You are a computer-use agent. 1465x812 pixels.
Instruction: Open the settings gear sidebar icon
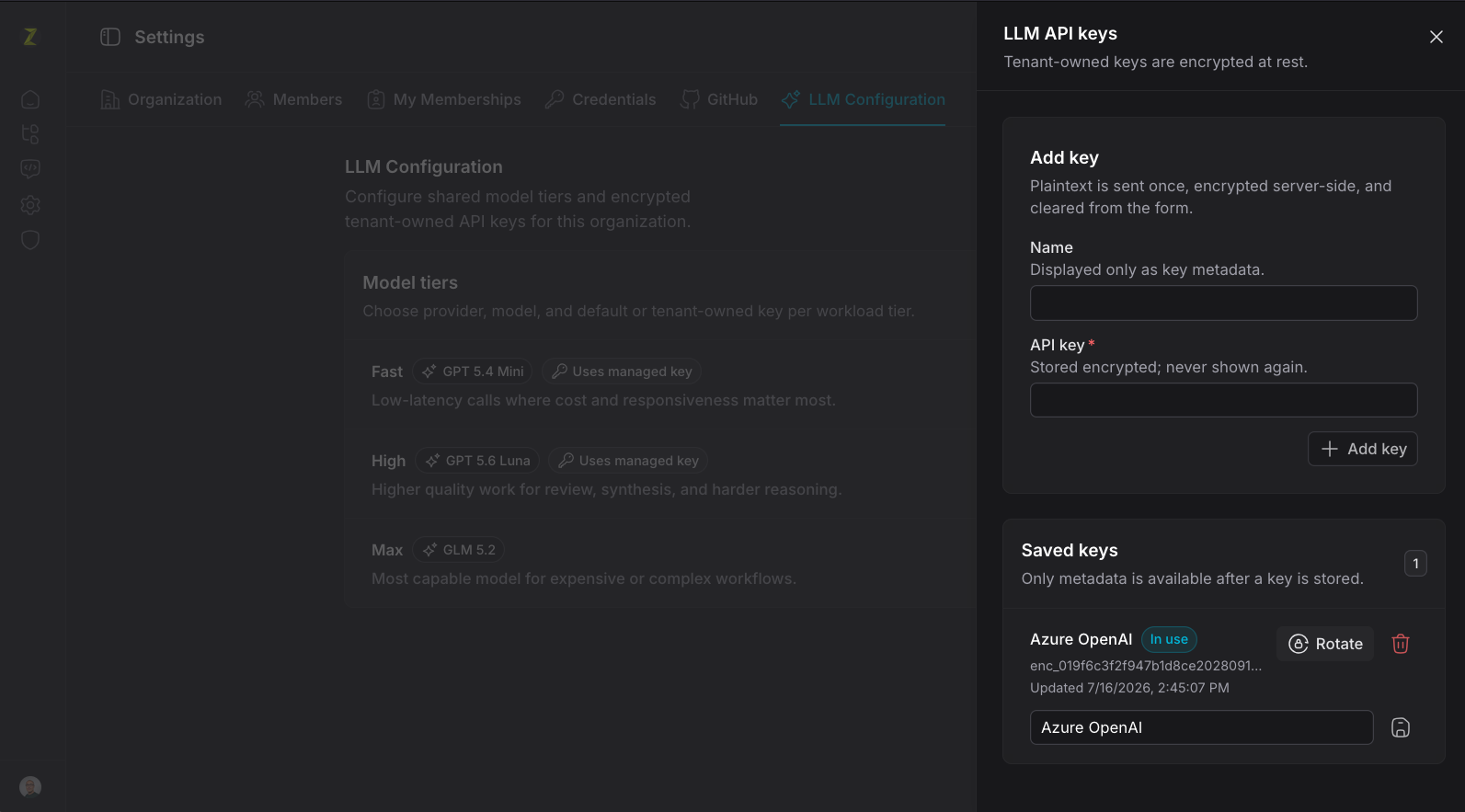click(x=30, y=205)
